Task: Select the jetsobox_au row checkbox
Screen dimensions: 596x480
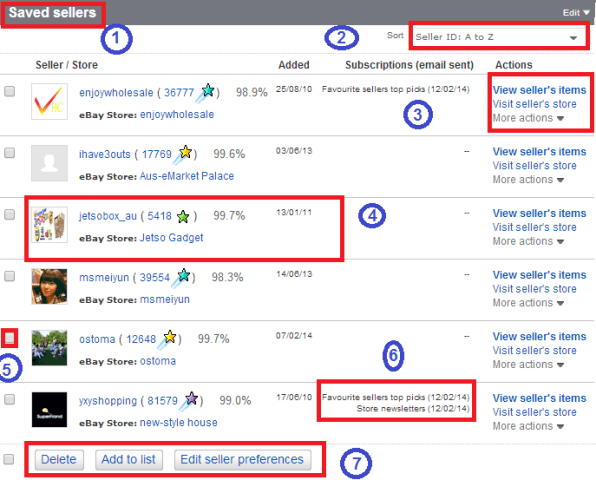Action: (x=10, y=214)
